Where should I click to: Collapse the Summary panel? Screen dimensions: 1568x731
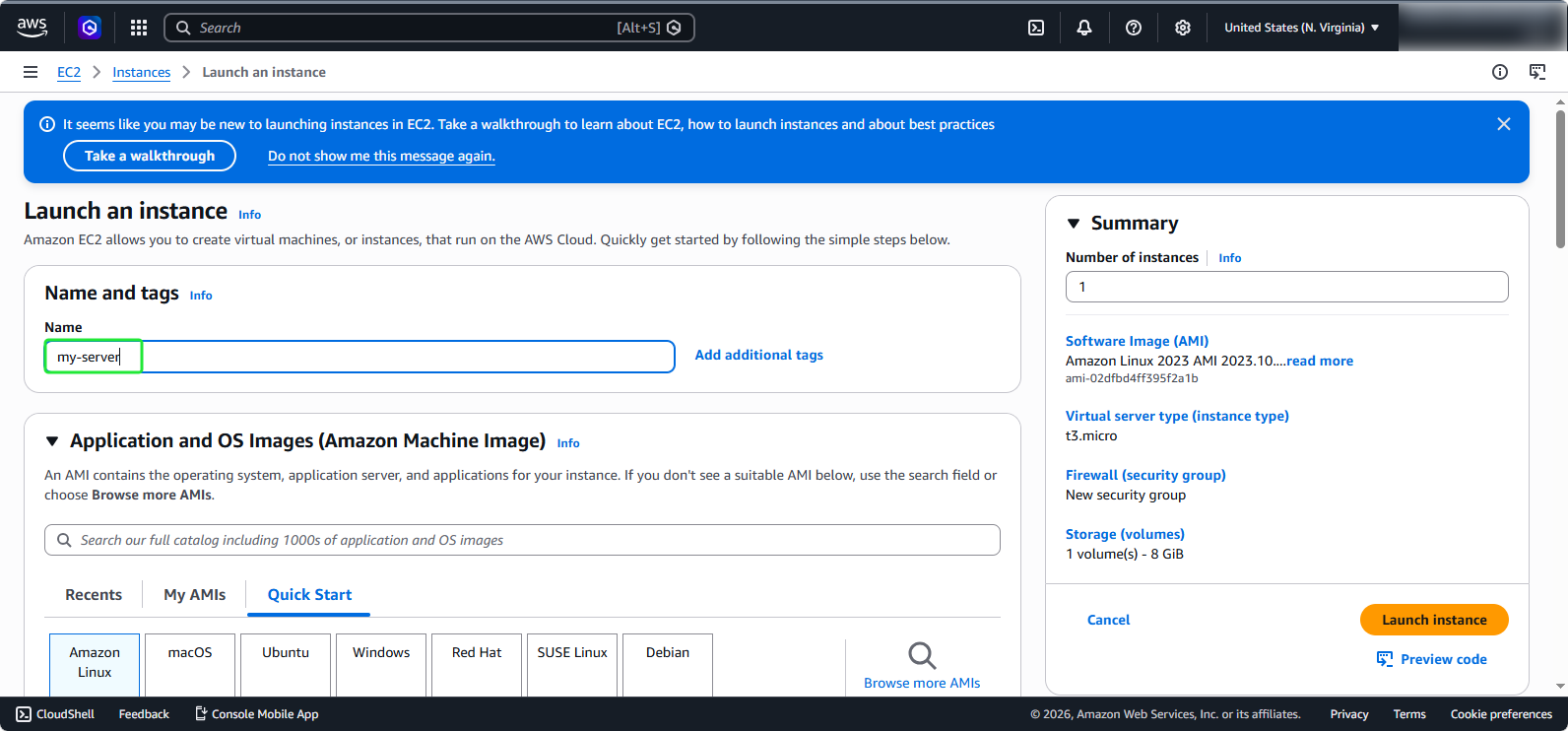point(1074,224)
